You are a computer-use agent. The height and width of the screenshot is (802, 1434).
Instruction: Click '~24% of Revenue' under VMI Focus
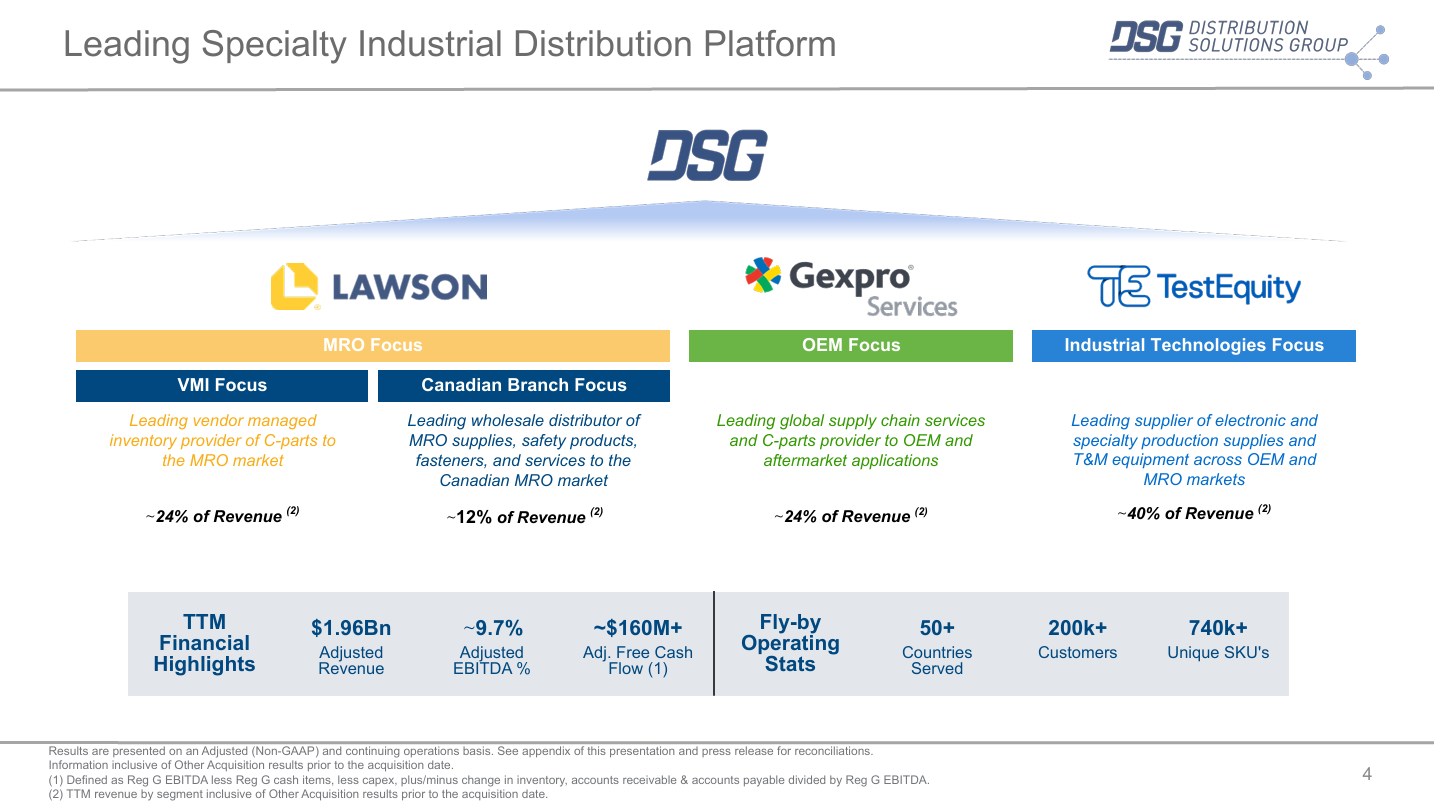[223, 515]
